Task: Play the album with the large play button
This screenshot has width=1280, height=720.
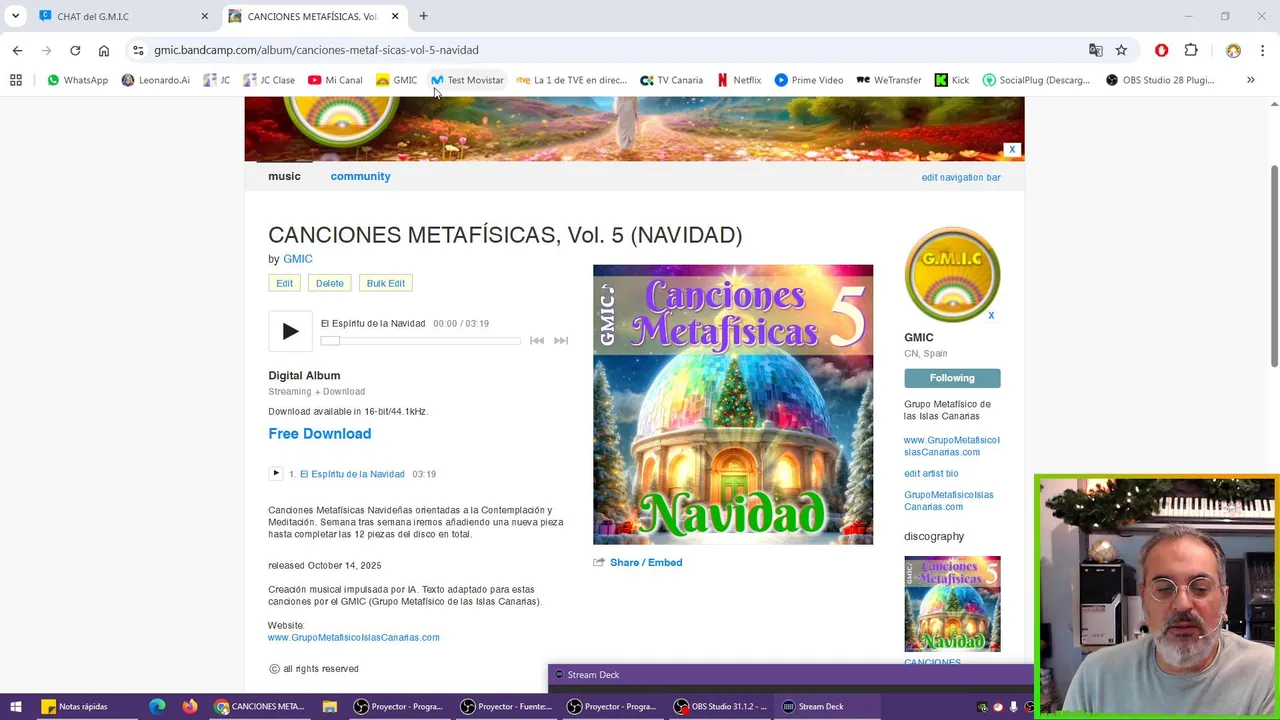Action: (x=290, y=331)
